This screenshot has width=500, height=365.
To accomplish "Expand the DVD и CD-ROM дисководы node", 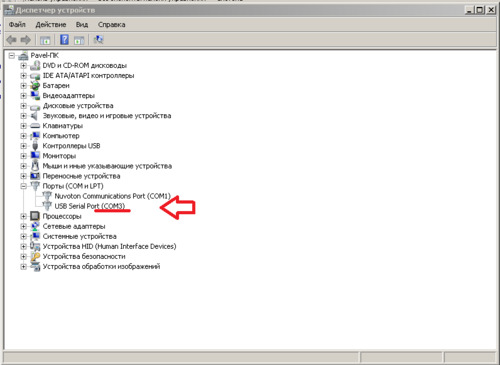I will click(x=23, y=66).
